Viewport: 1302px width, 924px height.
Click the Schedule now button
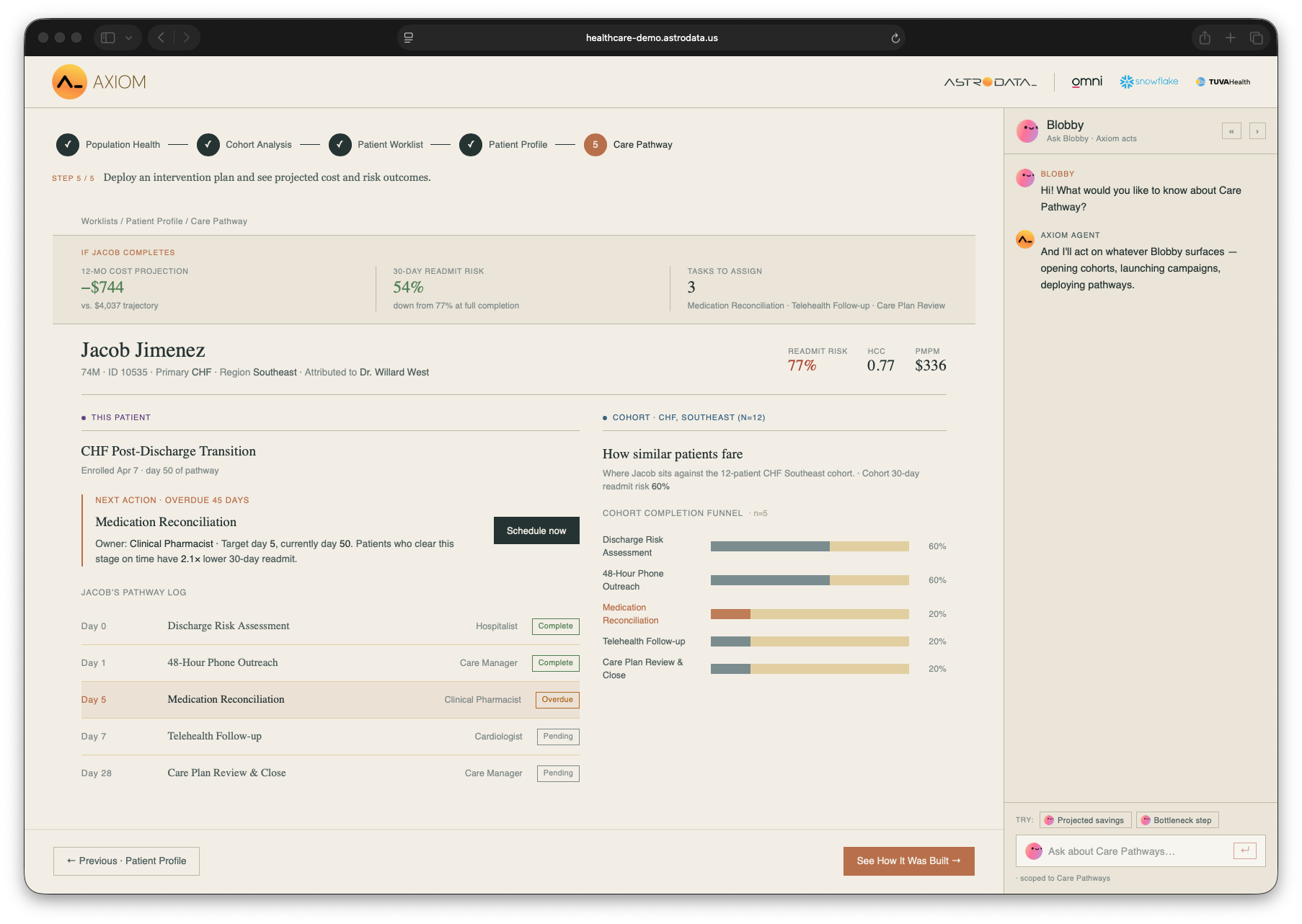pyautogui.click(x=536, y=530)
